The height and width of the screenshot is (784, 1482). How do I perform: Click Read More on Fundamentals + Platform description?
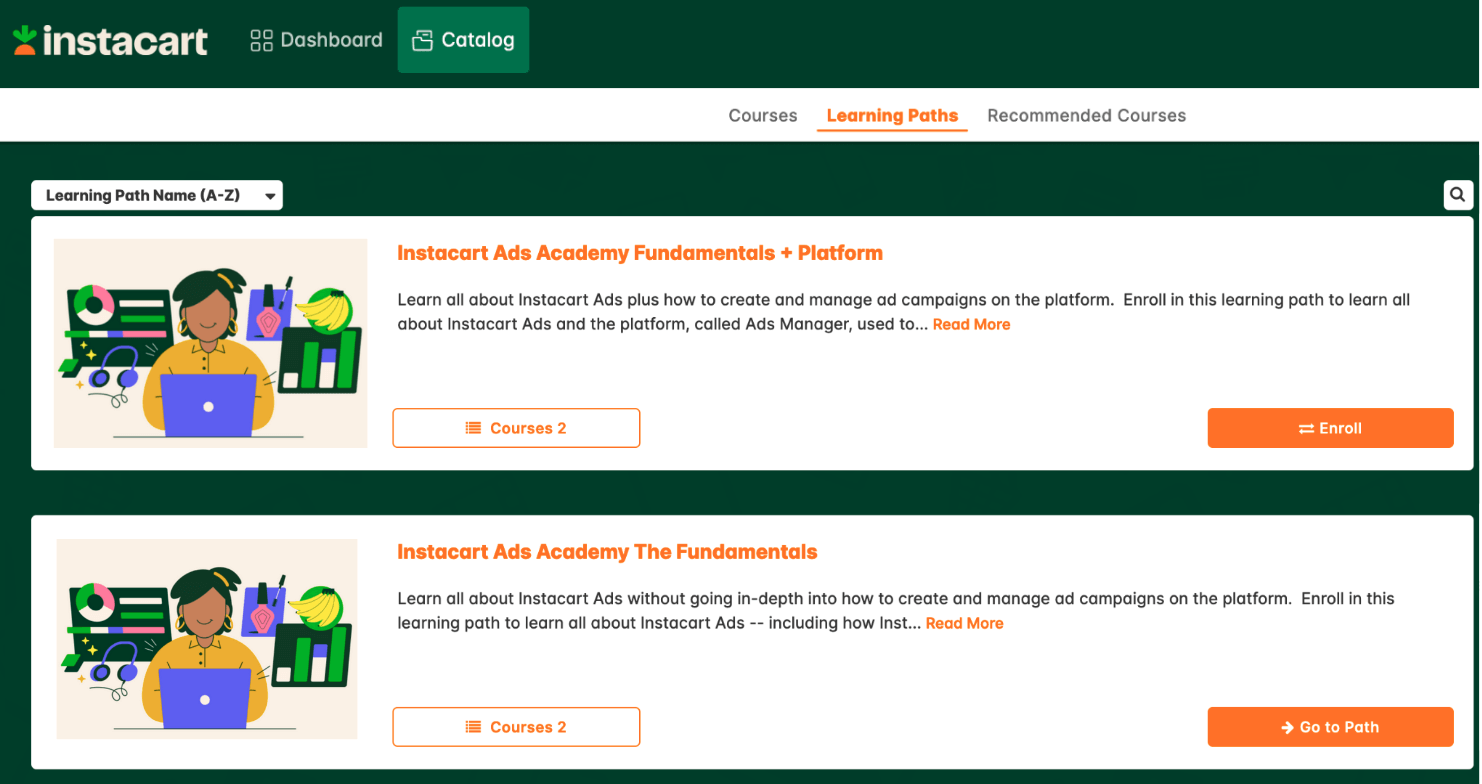pos(971,324)
